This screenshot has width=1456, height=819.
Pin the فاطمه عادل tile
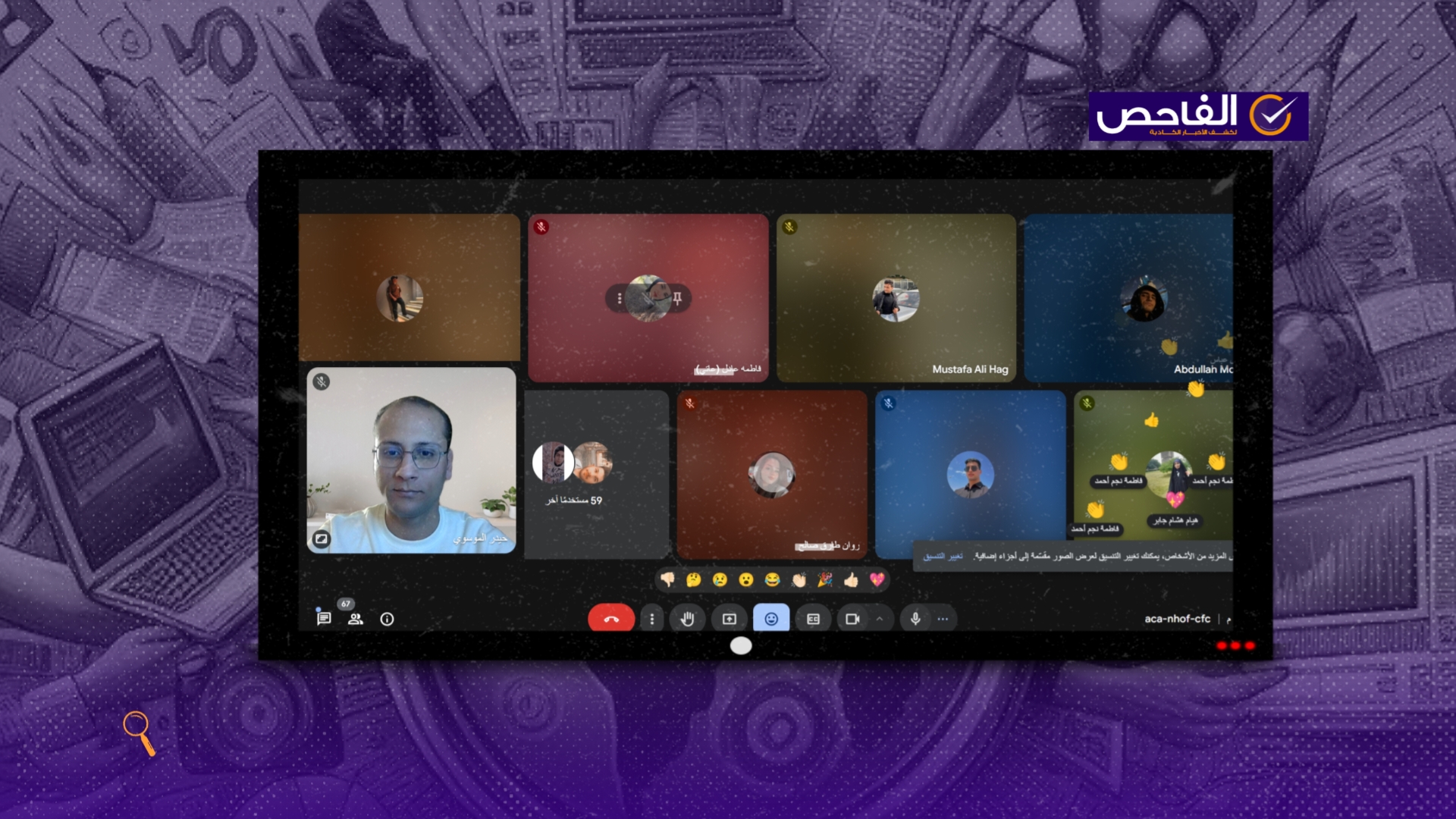click(678, 298)
